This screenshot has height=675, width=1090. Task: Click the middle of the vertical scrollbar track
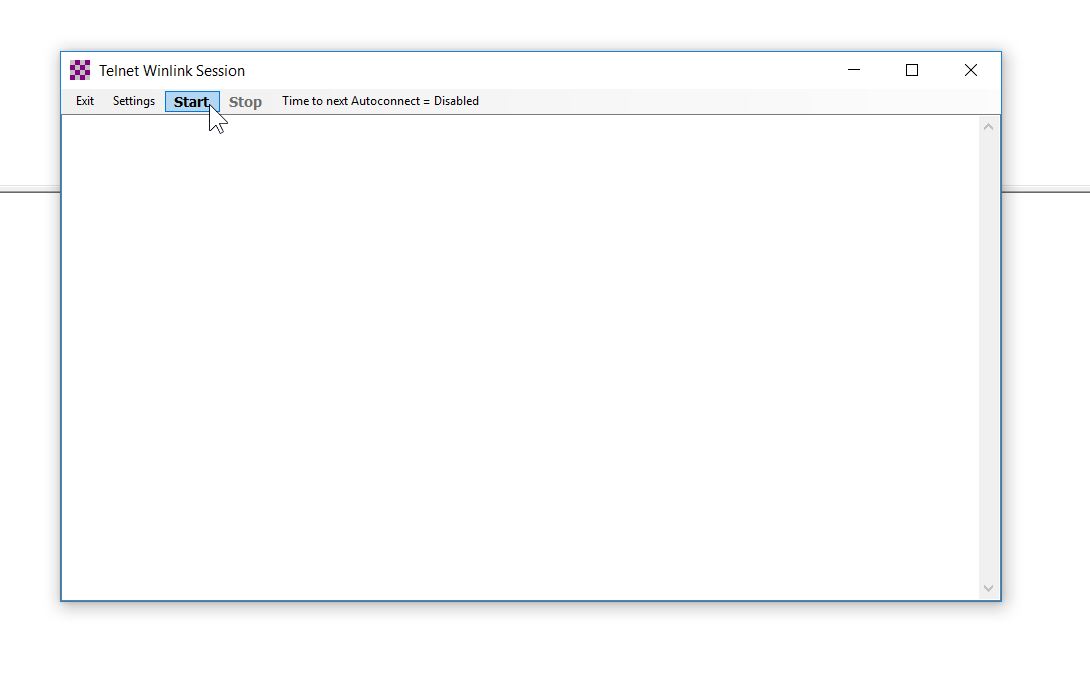tap(988, 358)
